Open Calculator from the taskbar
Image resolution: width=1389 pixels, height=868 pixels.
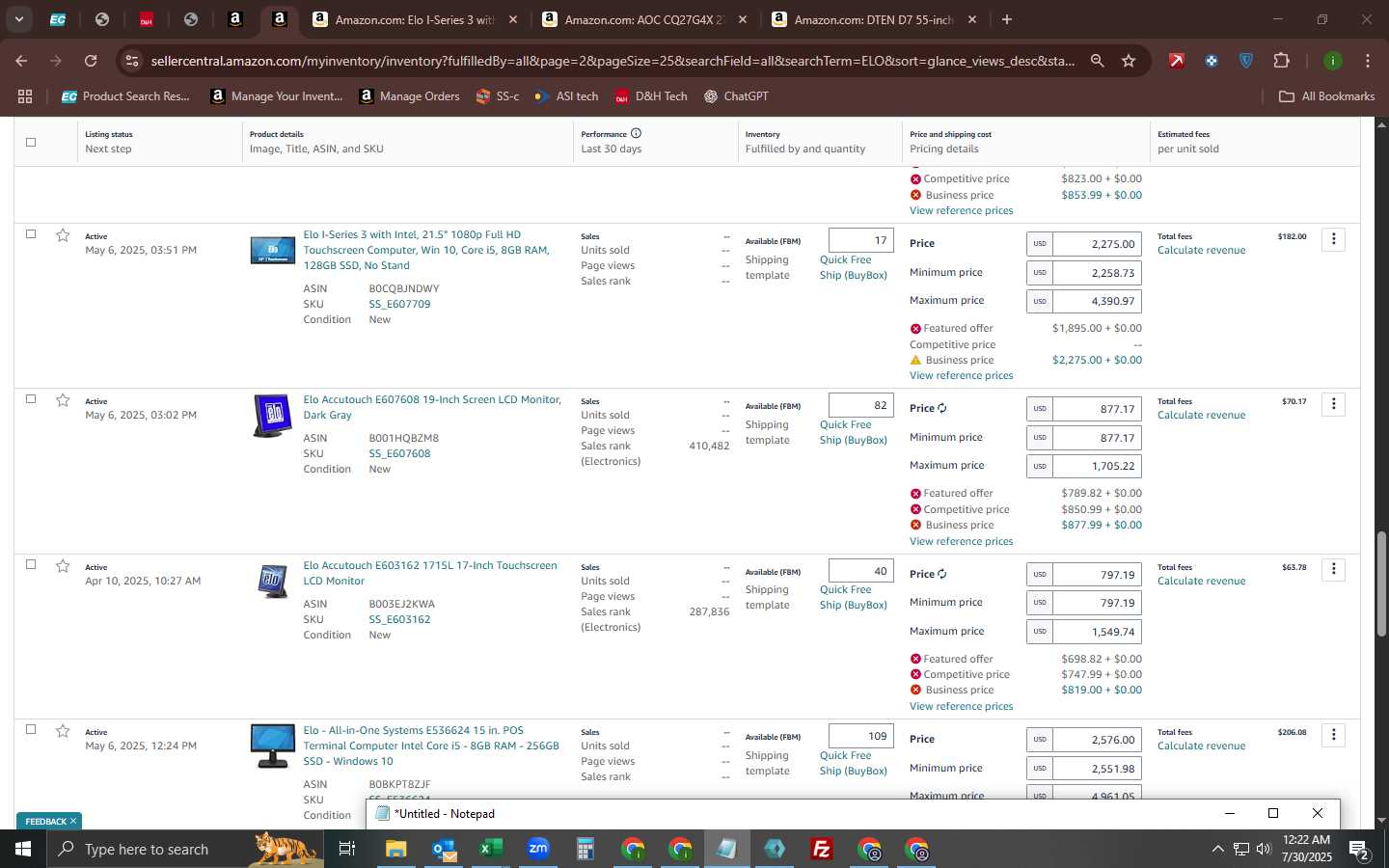point(586,849)
